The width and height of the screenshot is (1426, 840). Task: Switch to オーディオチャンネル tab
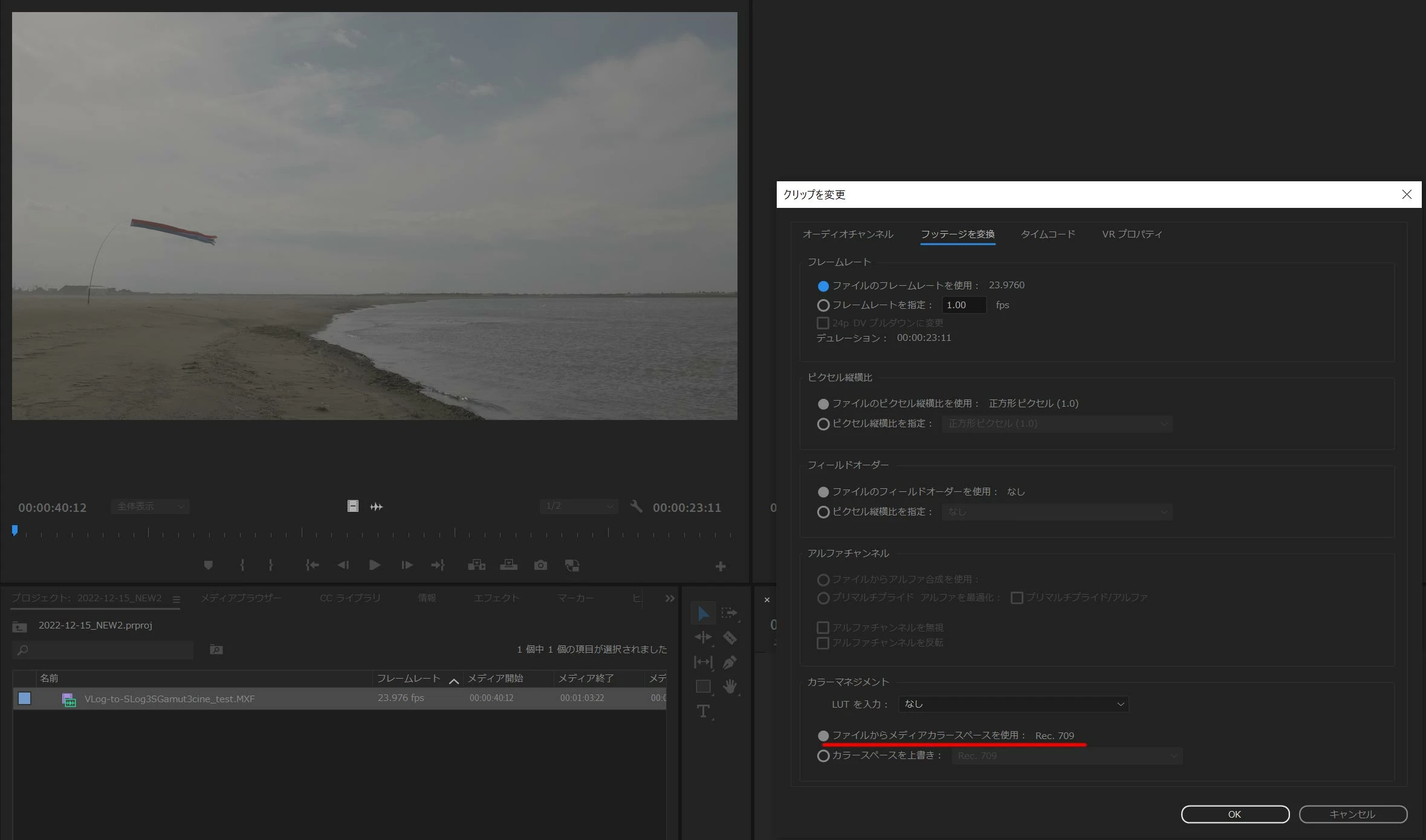tap(847, 234)
